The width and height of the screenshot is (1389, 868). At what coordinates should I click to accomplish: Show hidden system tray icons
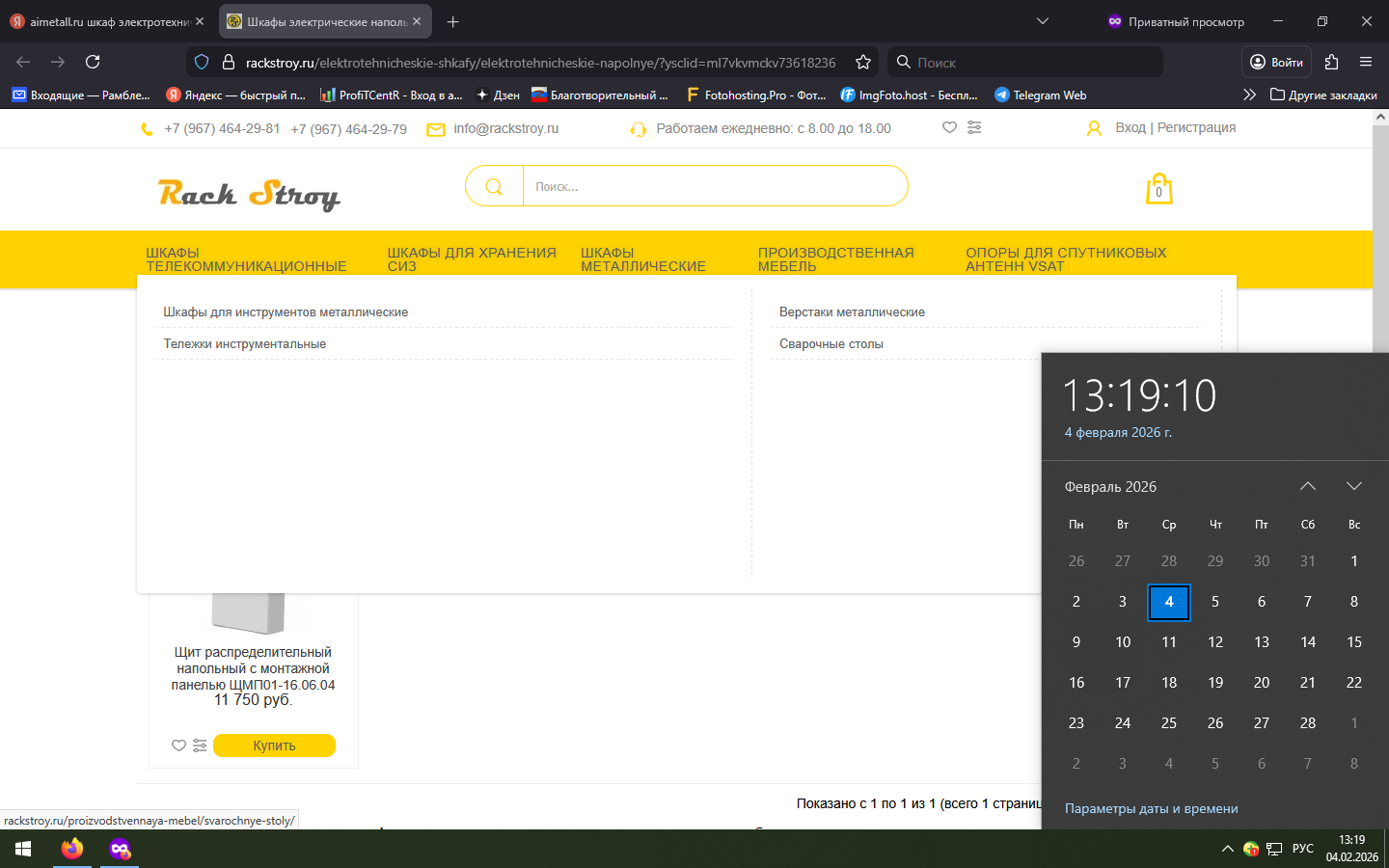[1227, 849]
